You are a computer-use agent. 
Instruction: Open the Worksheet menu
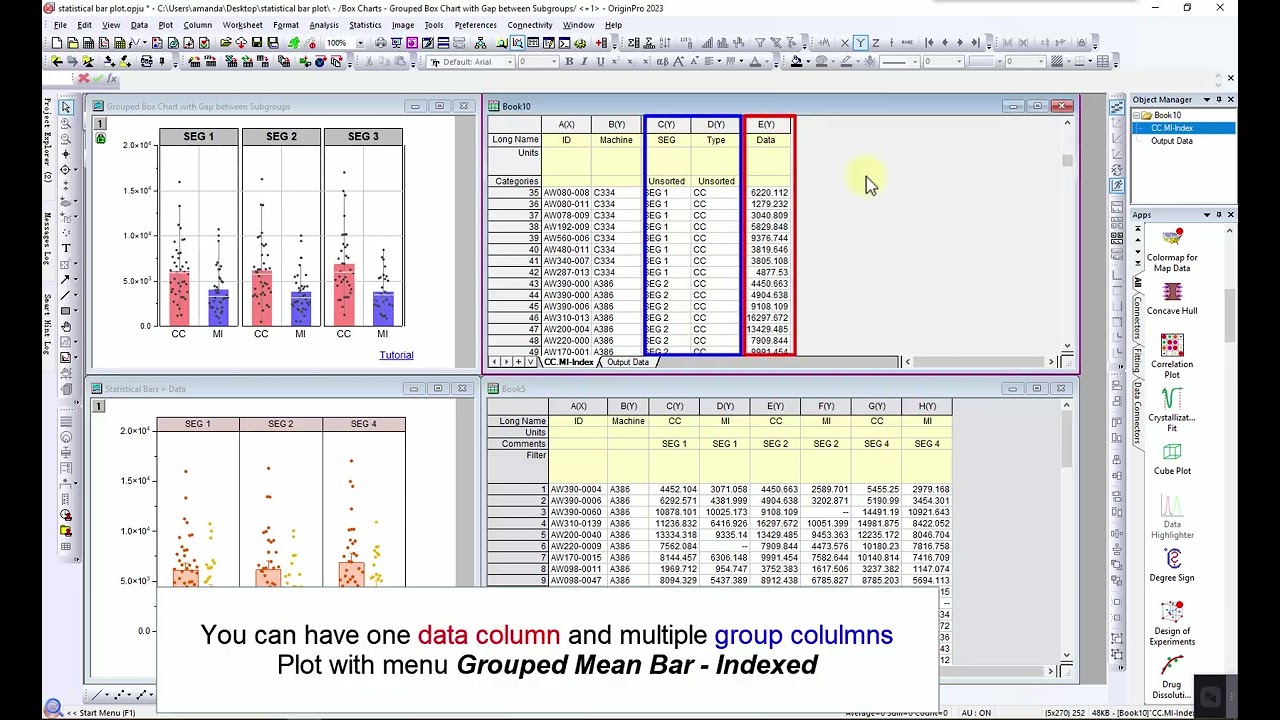242,25
